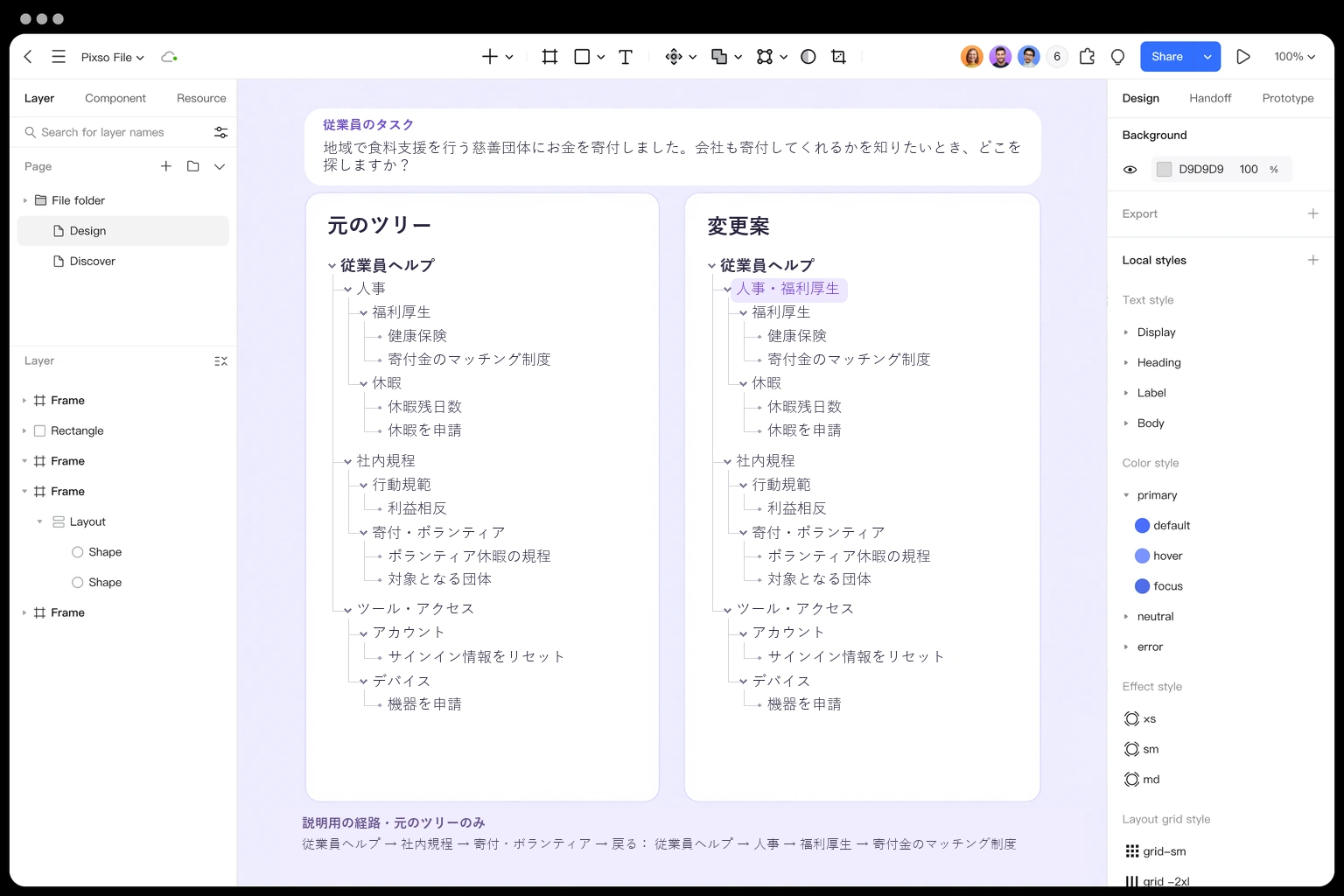Open the 100% zoom dropdown
The width and height of the screenshot is (1344, 896).
click(x=1294, y=57)
